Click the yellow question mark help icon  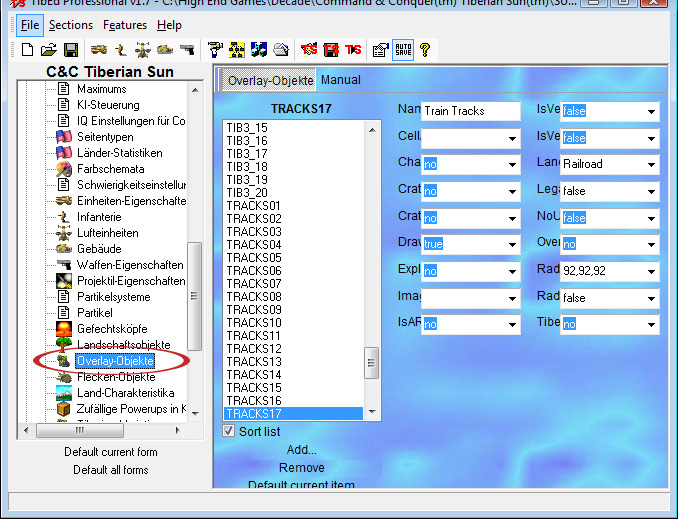(x=425, y=50)
